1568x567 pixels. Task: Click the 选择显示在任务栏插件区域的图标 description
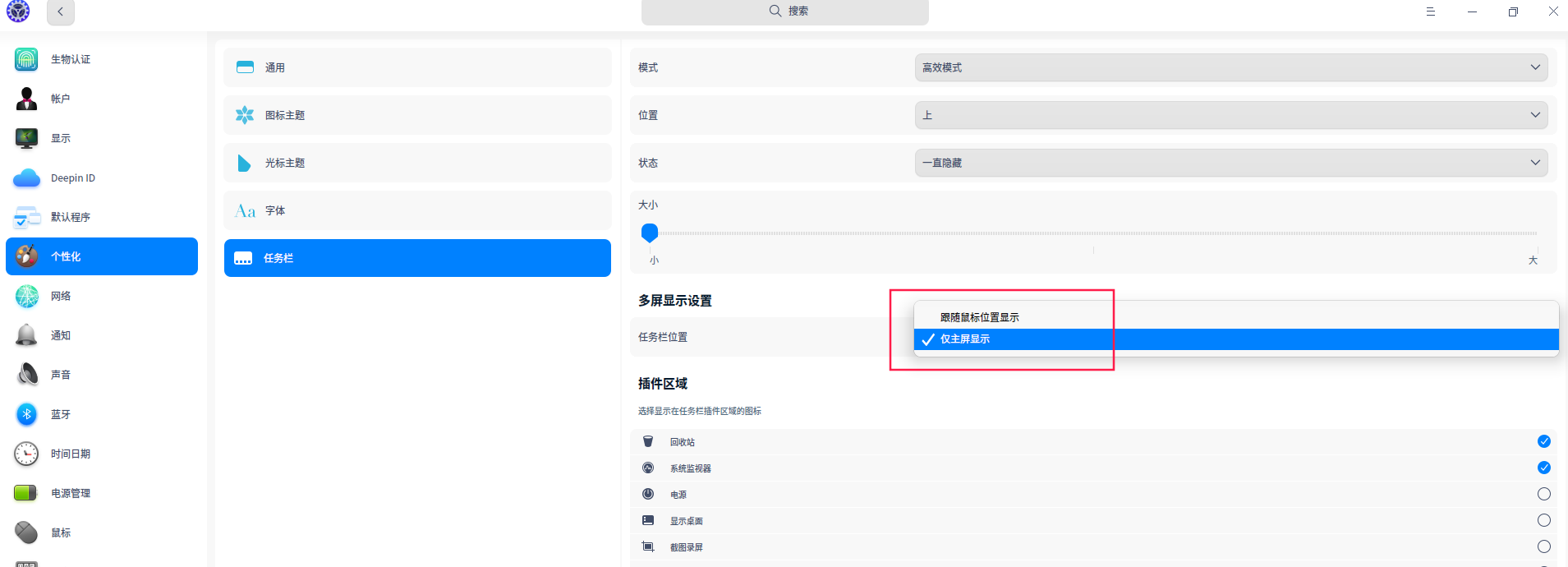click(700, 411)
